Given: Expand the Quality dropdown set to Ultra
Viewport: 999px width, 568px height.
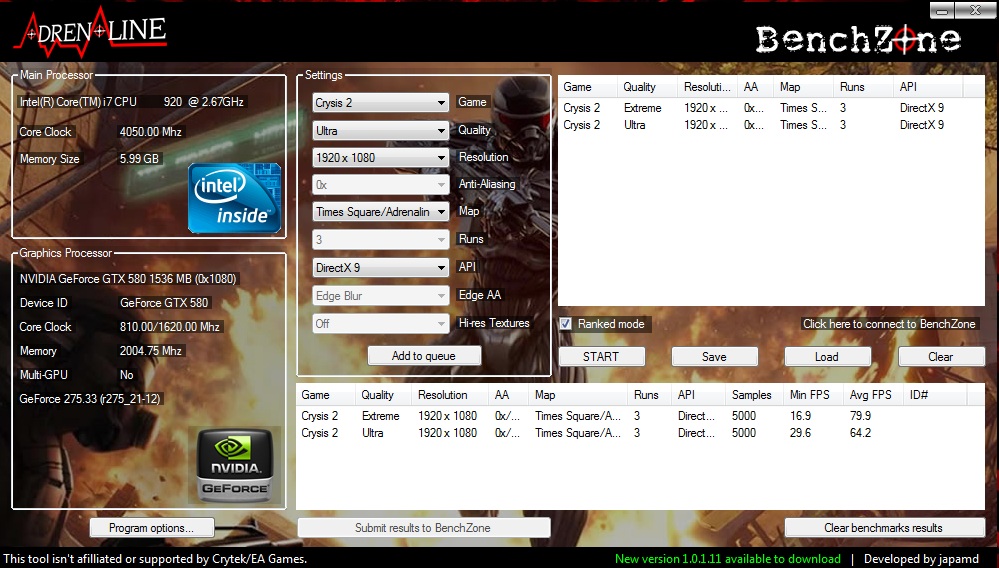Looking at the screenshot, I should (380, 130).
